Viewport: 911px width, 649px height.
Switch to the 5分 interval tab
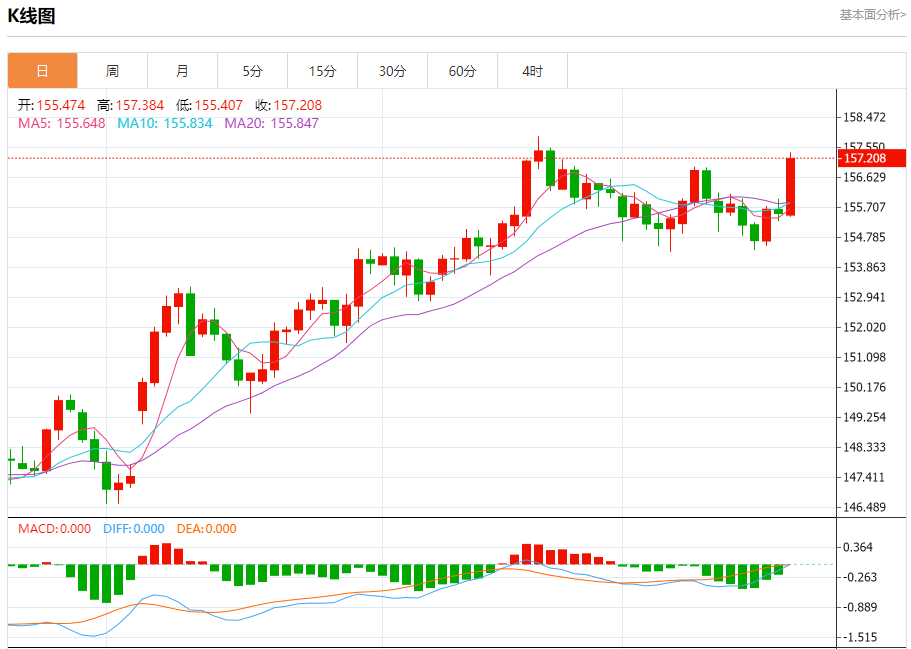coord(252,71)
